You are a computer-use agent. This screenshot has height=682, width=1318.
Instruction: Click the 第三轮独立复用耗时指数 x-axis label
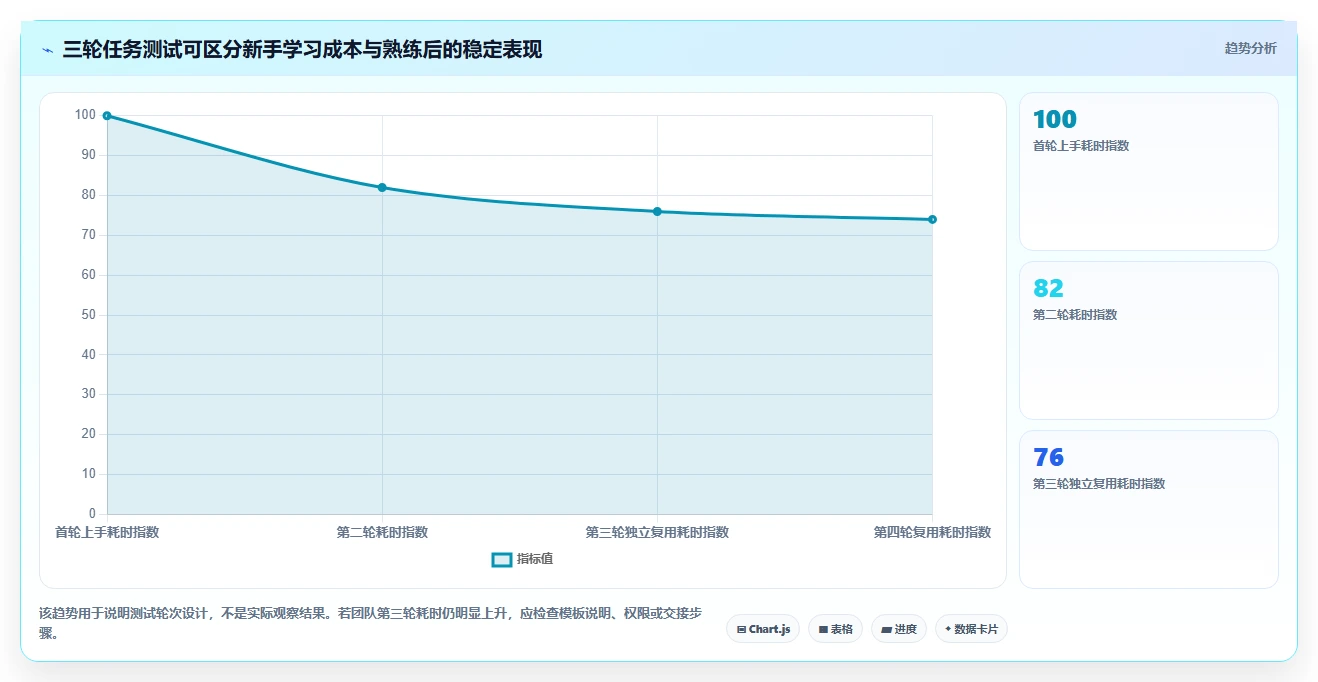point(657,532)
